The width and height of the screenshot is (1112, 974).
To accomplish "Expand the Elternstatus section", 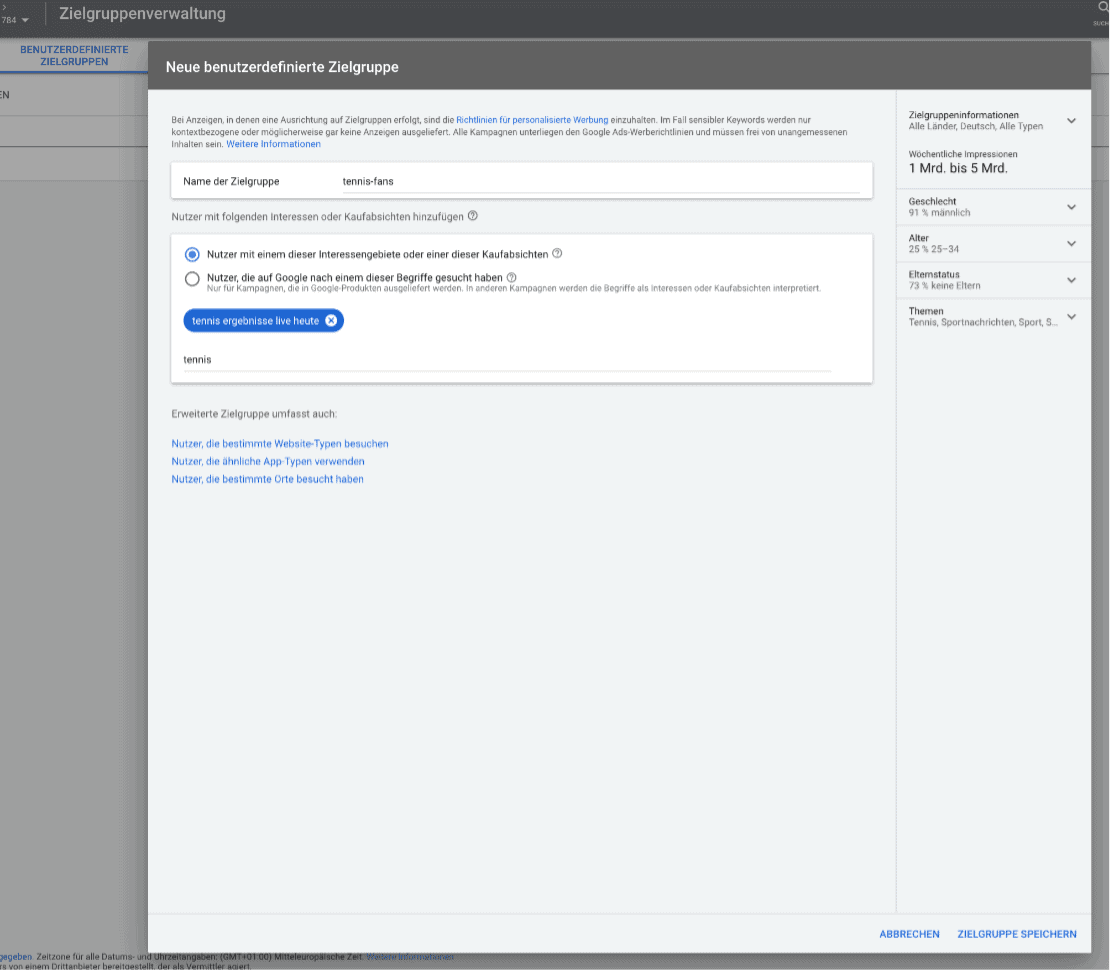I will coord(1071,280).
